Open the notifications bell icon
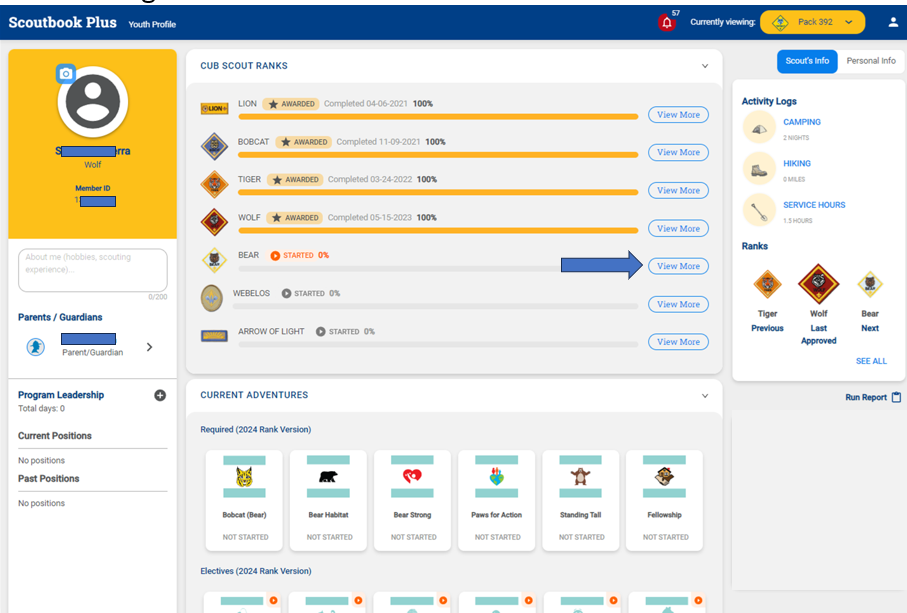Image resolution: width=907 pixels, height=613 pixels. pos(666,23)
